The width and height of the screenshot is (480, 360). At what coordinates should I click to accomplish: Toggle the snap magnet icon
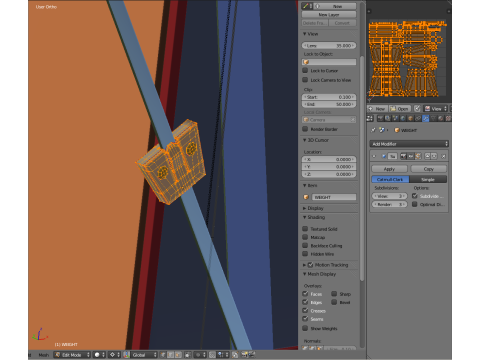(212, 355)
